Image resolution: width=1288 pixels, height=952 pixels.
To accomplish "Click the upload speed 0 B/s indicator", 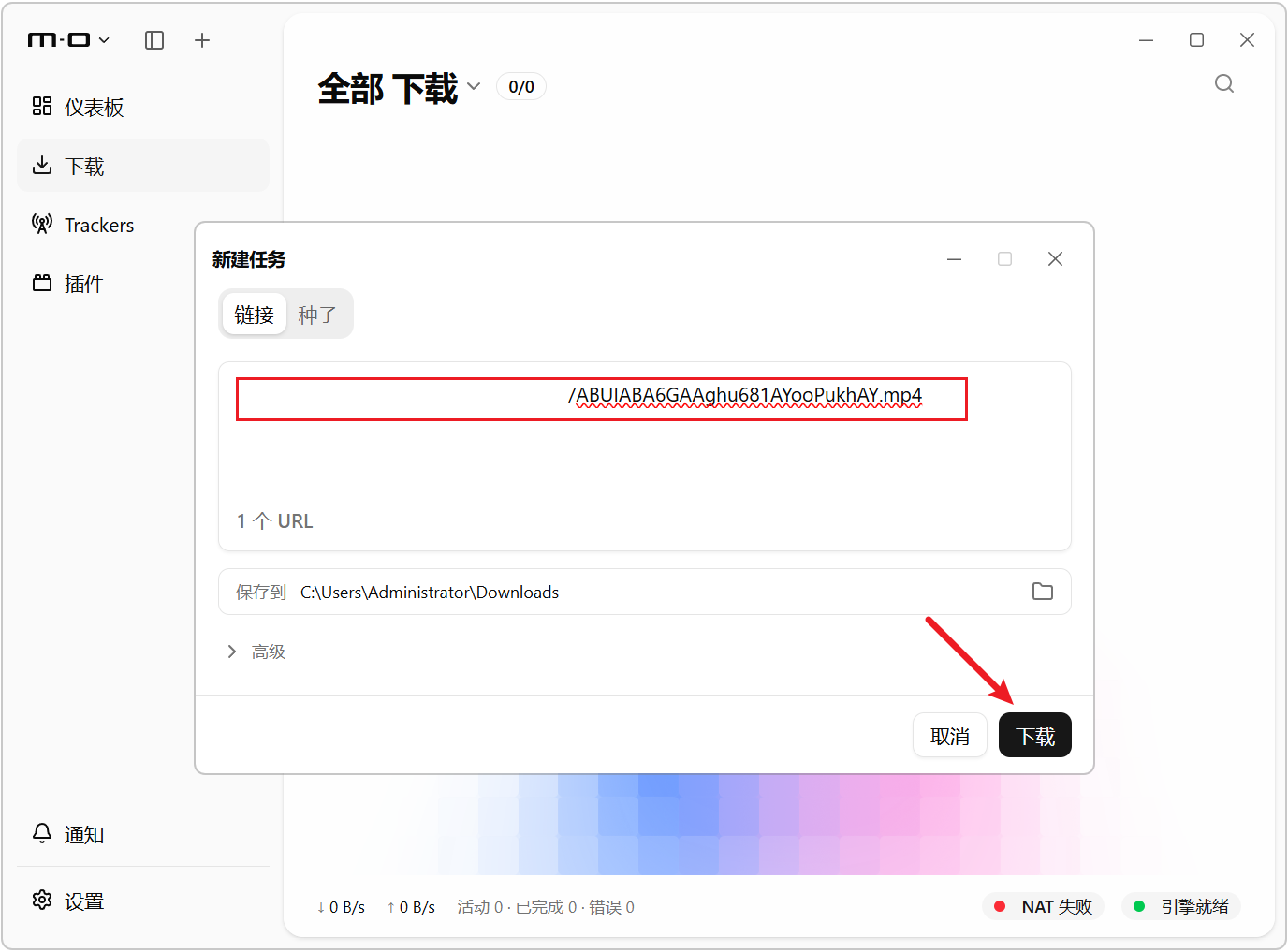I will pos(411,907).
